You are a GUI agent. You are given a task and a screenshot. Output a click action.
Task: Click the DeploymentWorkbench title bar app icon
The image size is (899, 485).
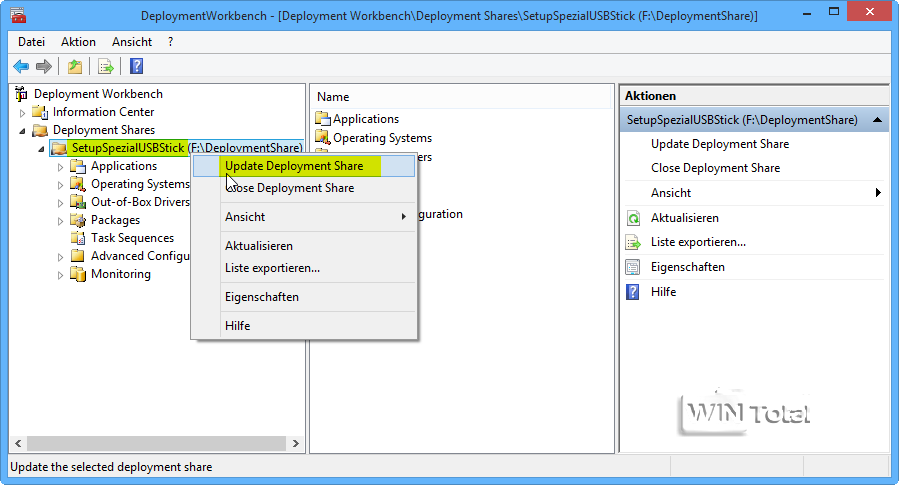click(x=18, y=15)
